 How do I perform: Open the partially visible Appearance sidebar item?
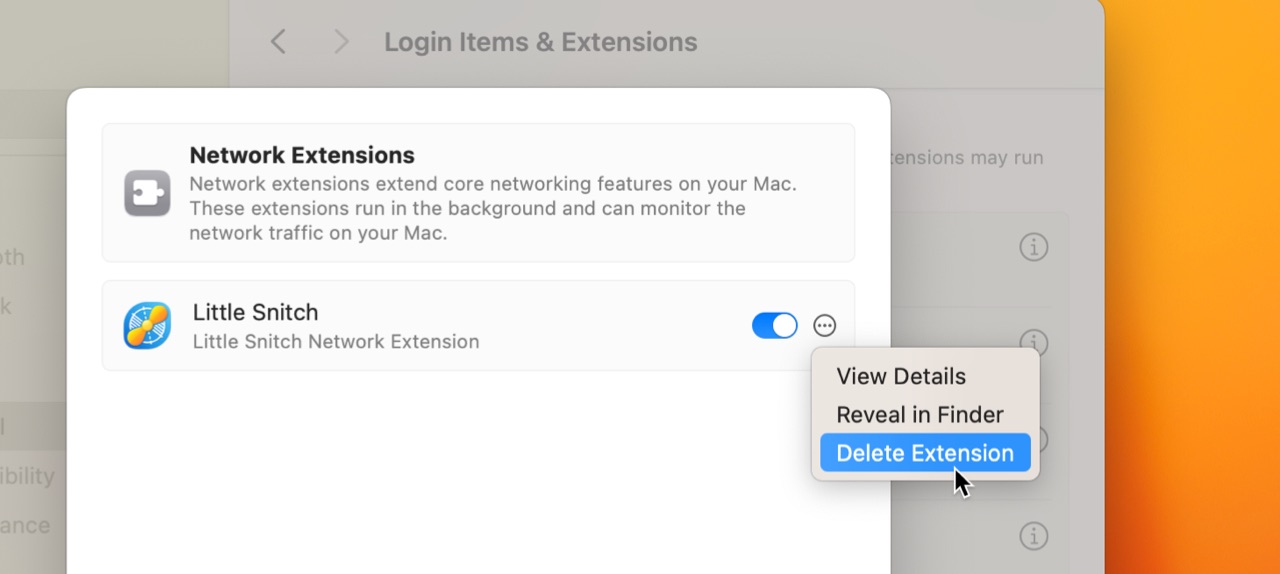point(25,525)
